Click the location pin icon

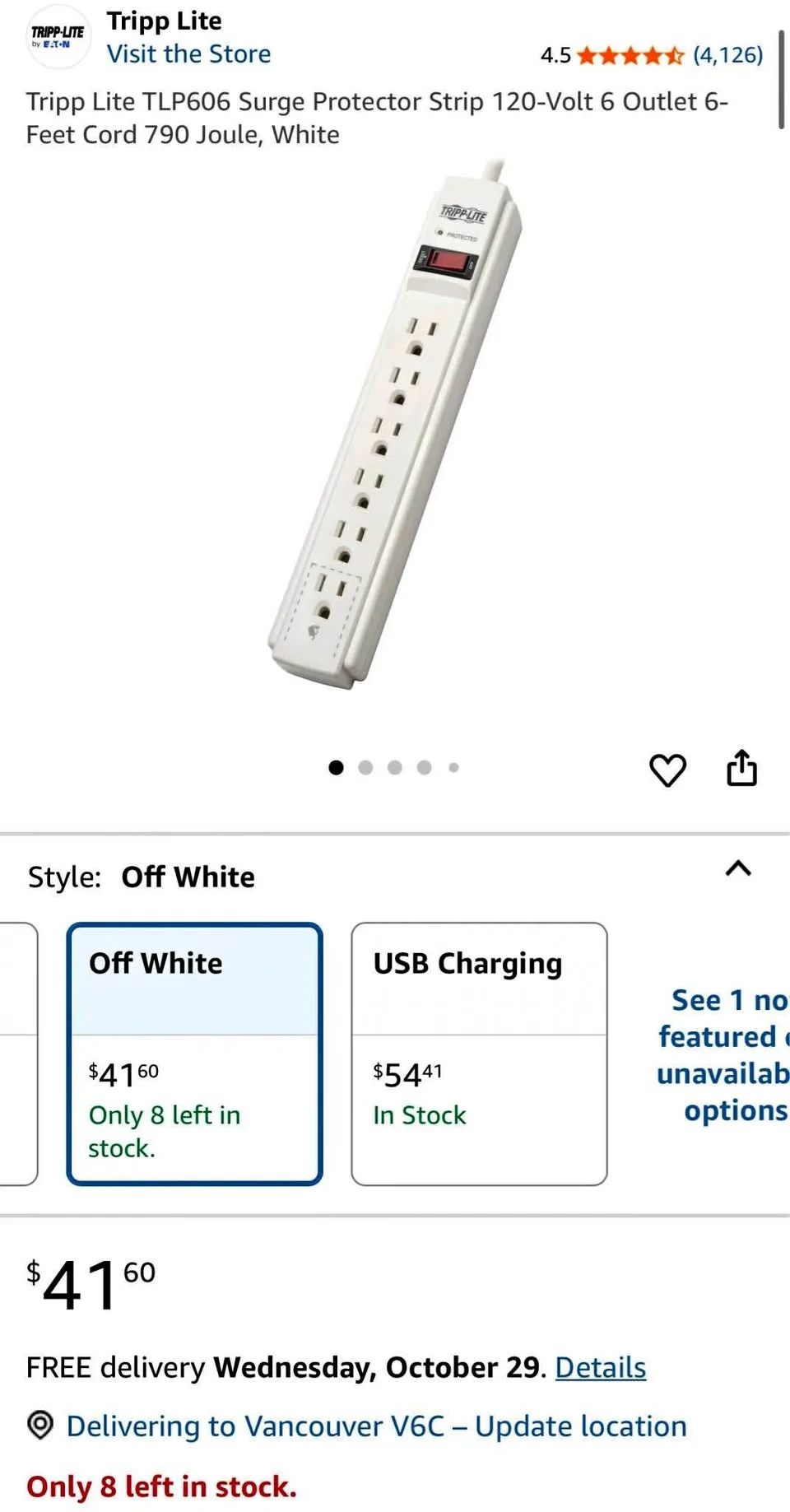pos(39,1425)
